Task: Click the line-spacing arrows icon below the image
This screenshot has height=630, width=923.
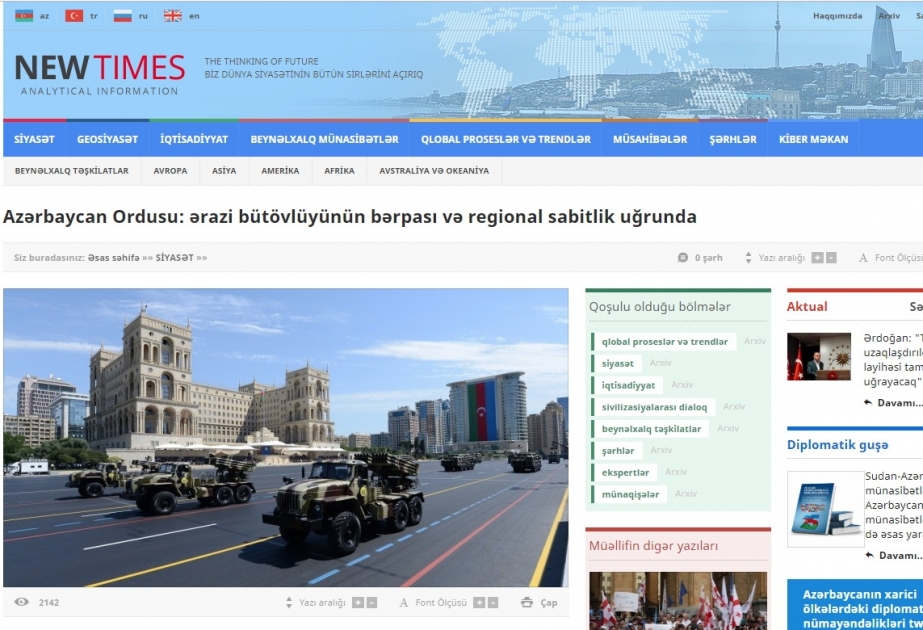Action: coord(288,602)
